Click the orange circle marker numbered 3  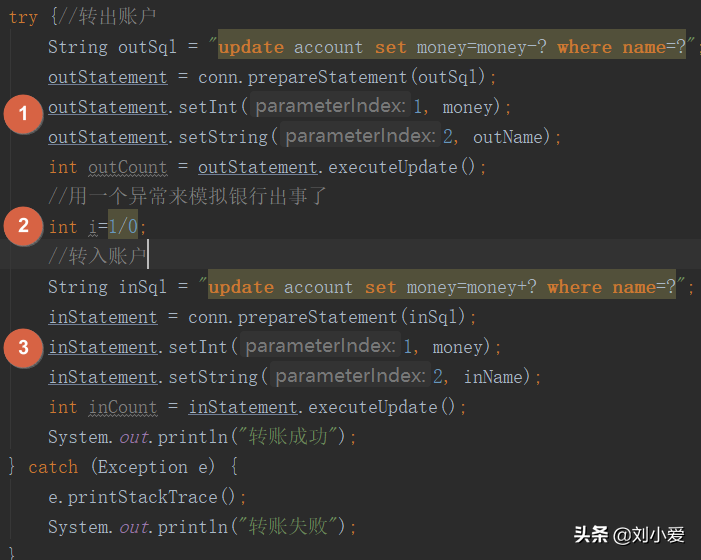pos(23,347)
